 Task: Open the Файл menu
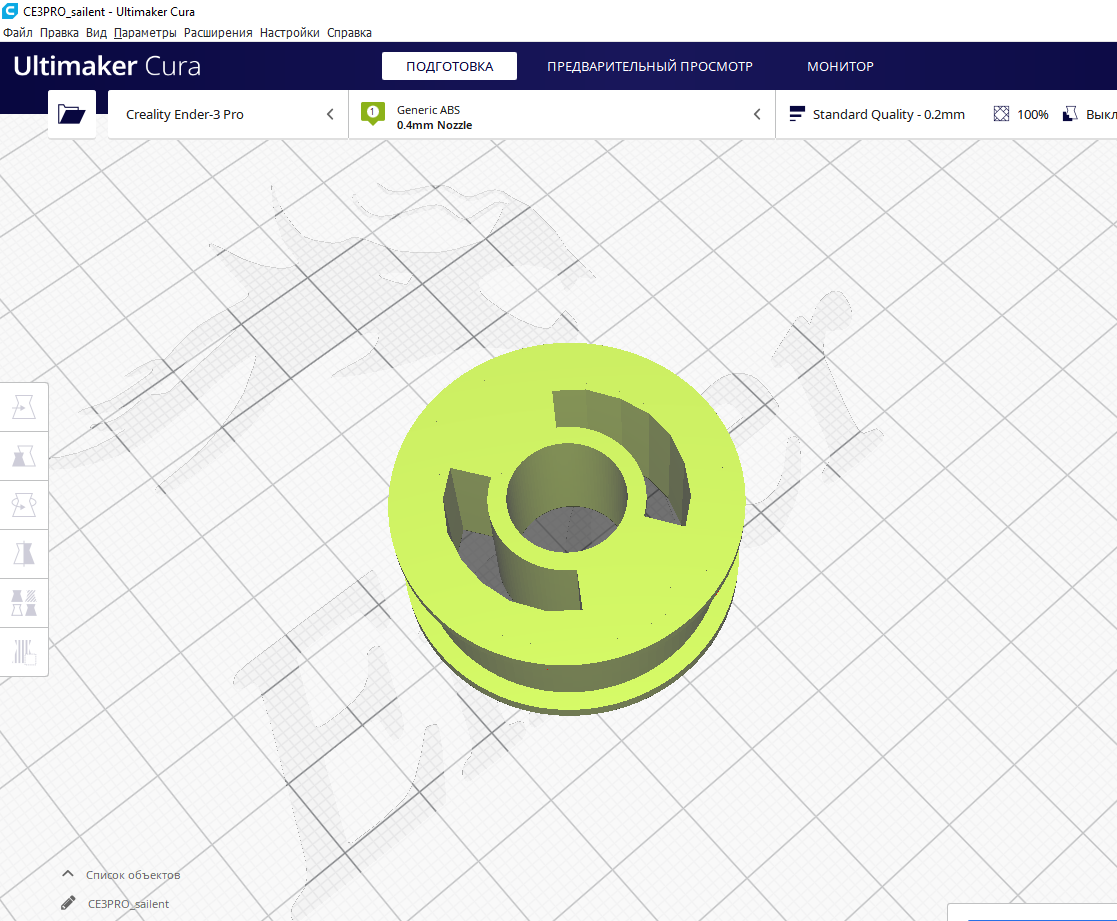[x=18, y=33]
